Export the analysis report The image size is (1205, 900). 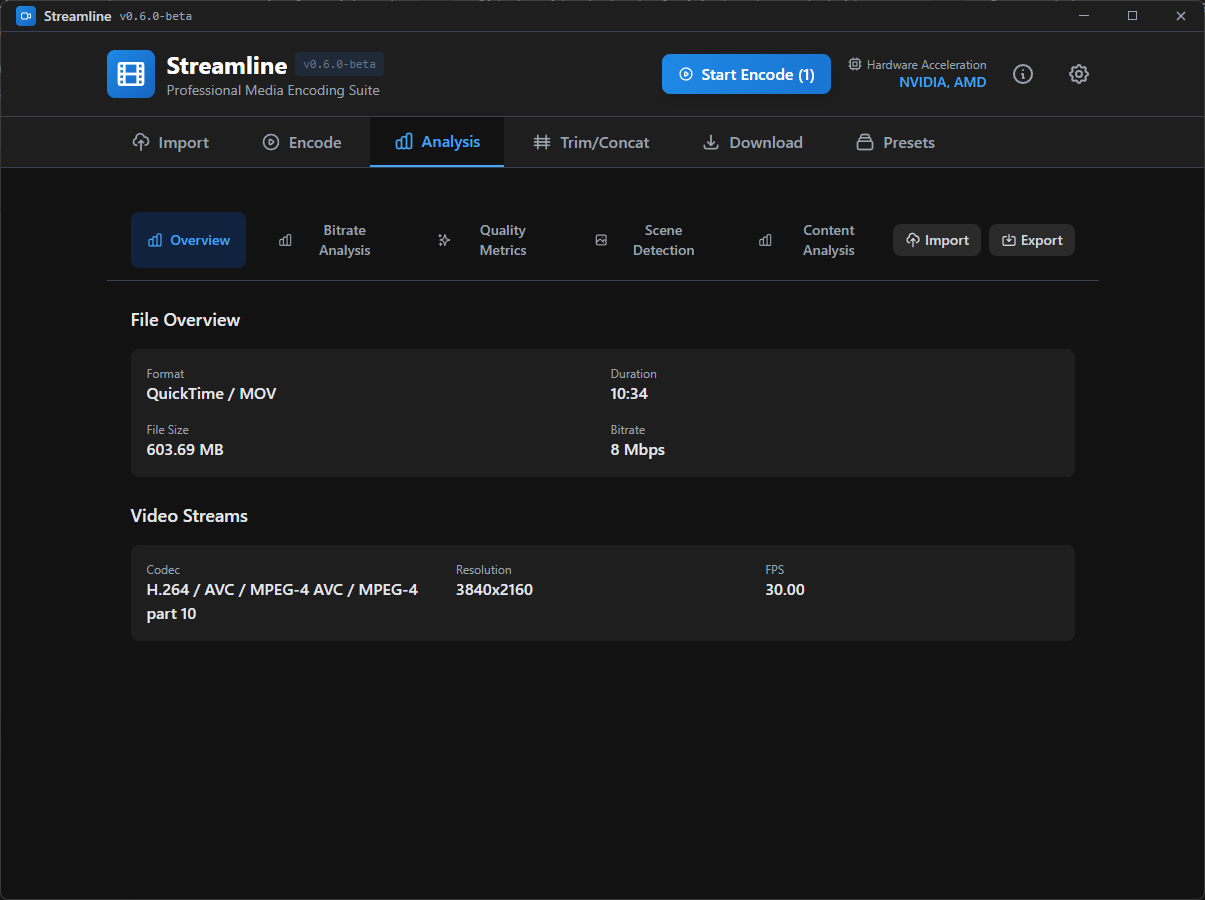click(1031, 240)
